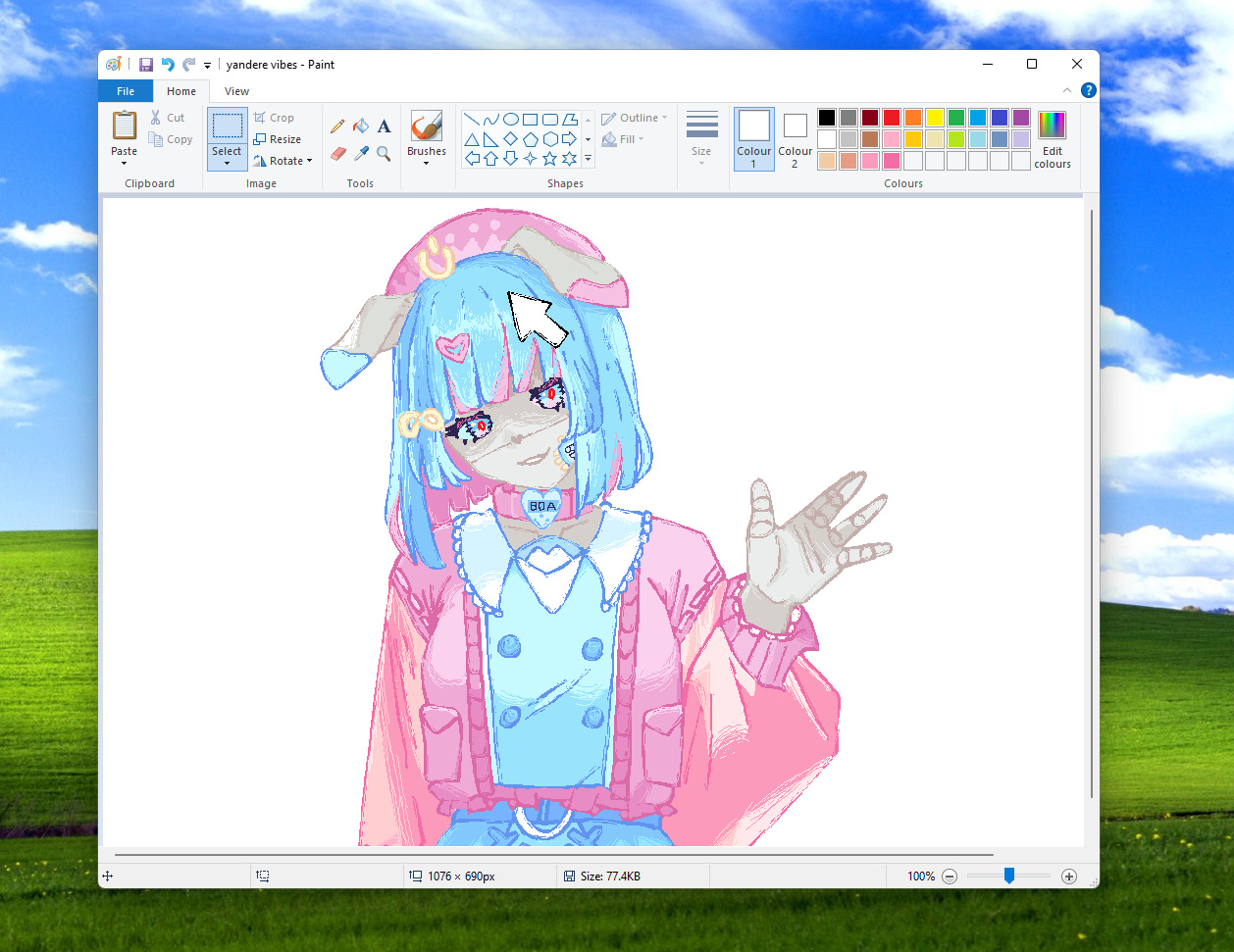Viewport: 1234px width, 952px height.
Task: Open the Paste dropdown arrow
Action: pyautogui.click(x=124, y=163)
